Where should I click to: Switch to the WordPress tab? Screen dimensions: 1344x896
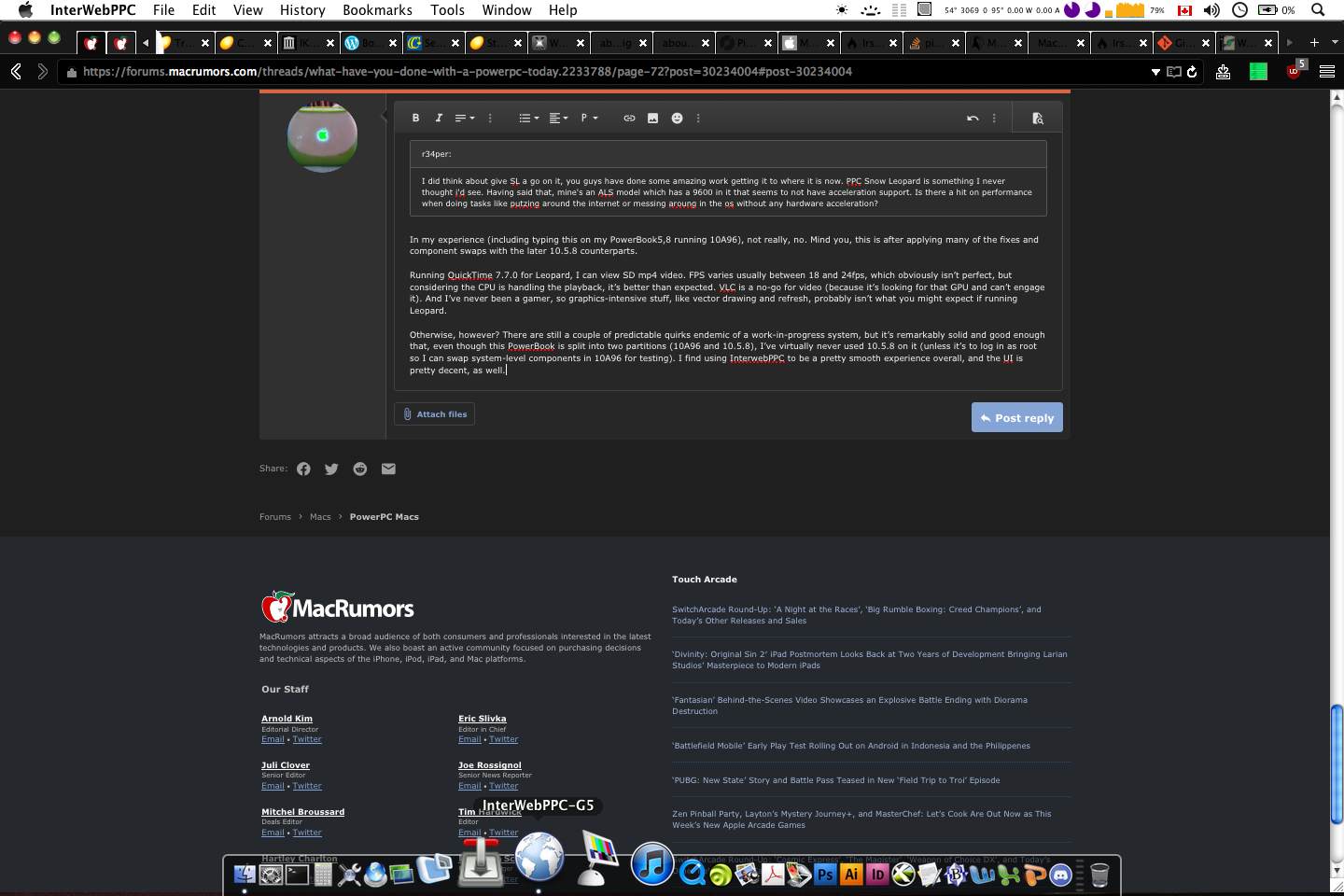(369, 43)
